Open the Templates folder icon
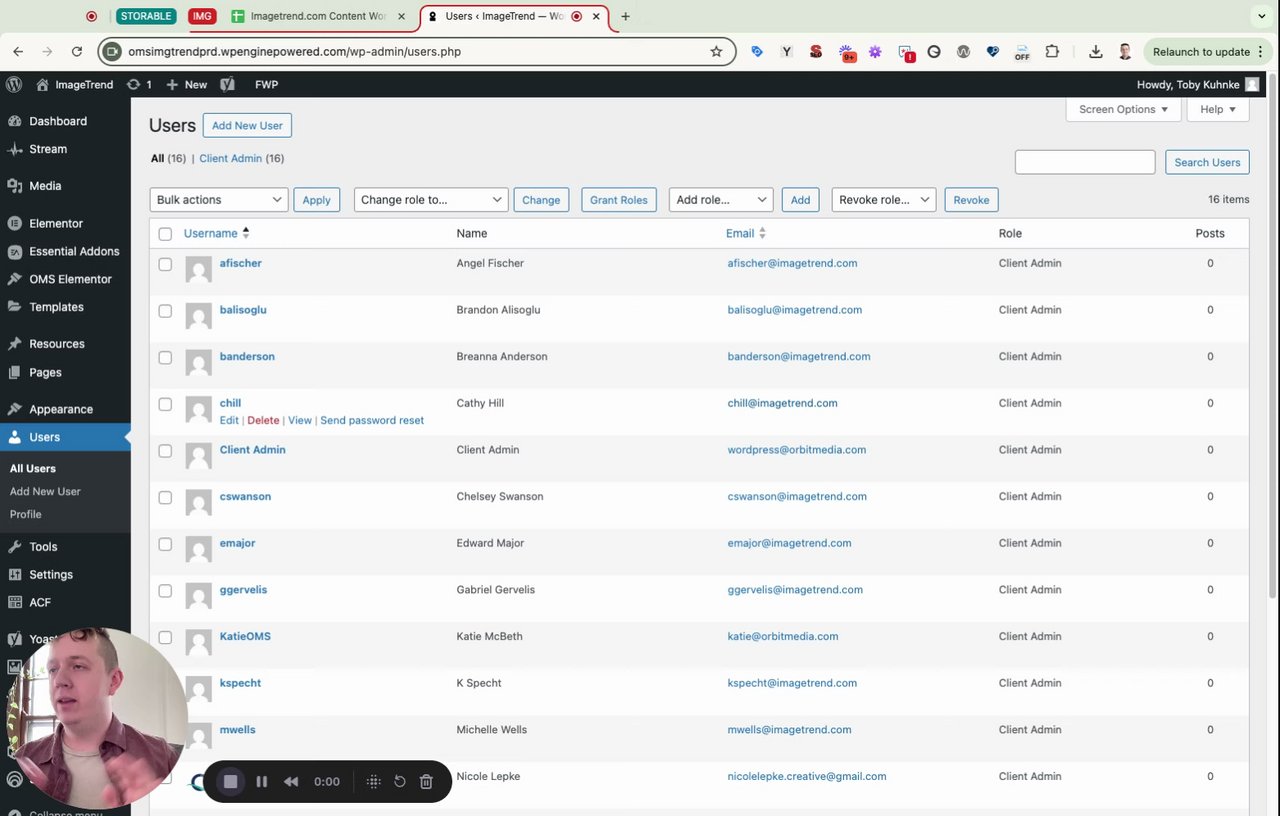 [x=14, y=307]
